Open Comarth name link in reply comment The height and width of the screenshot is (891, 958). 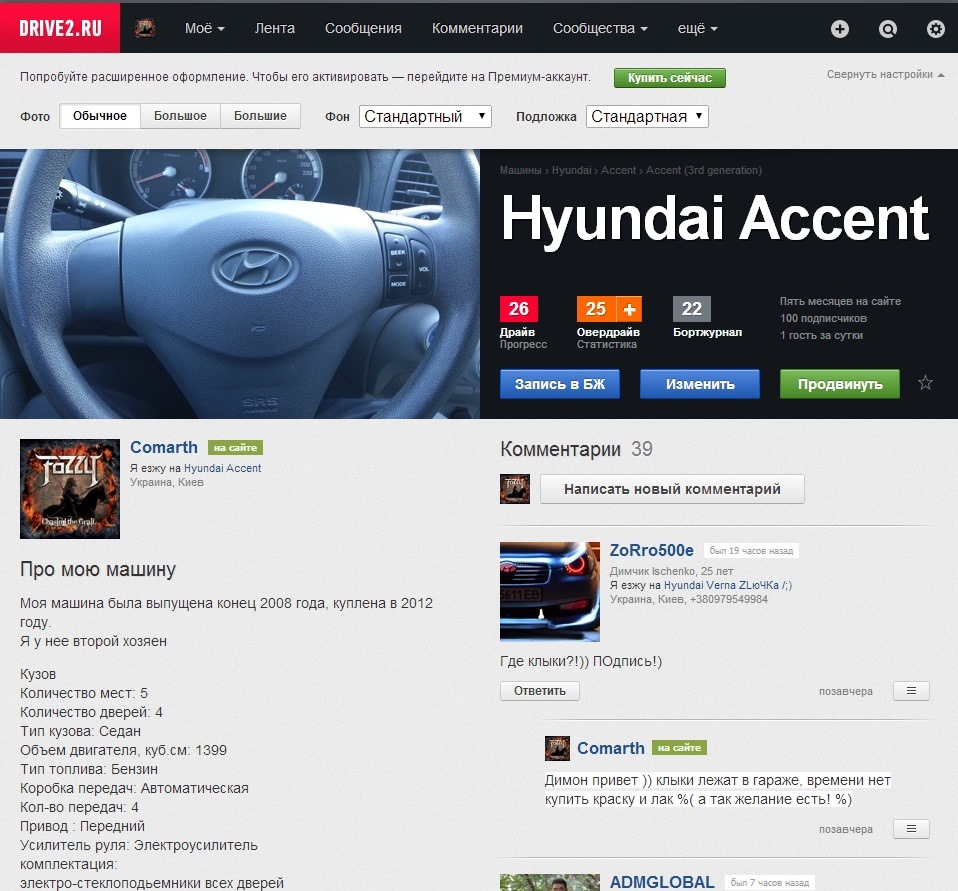pyautogui.click(x=610, y=748)
